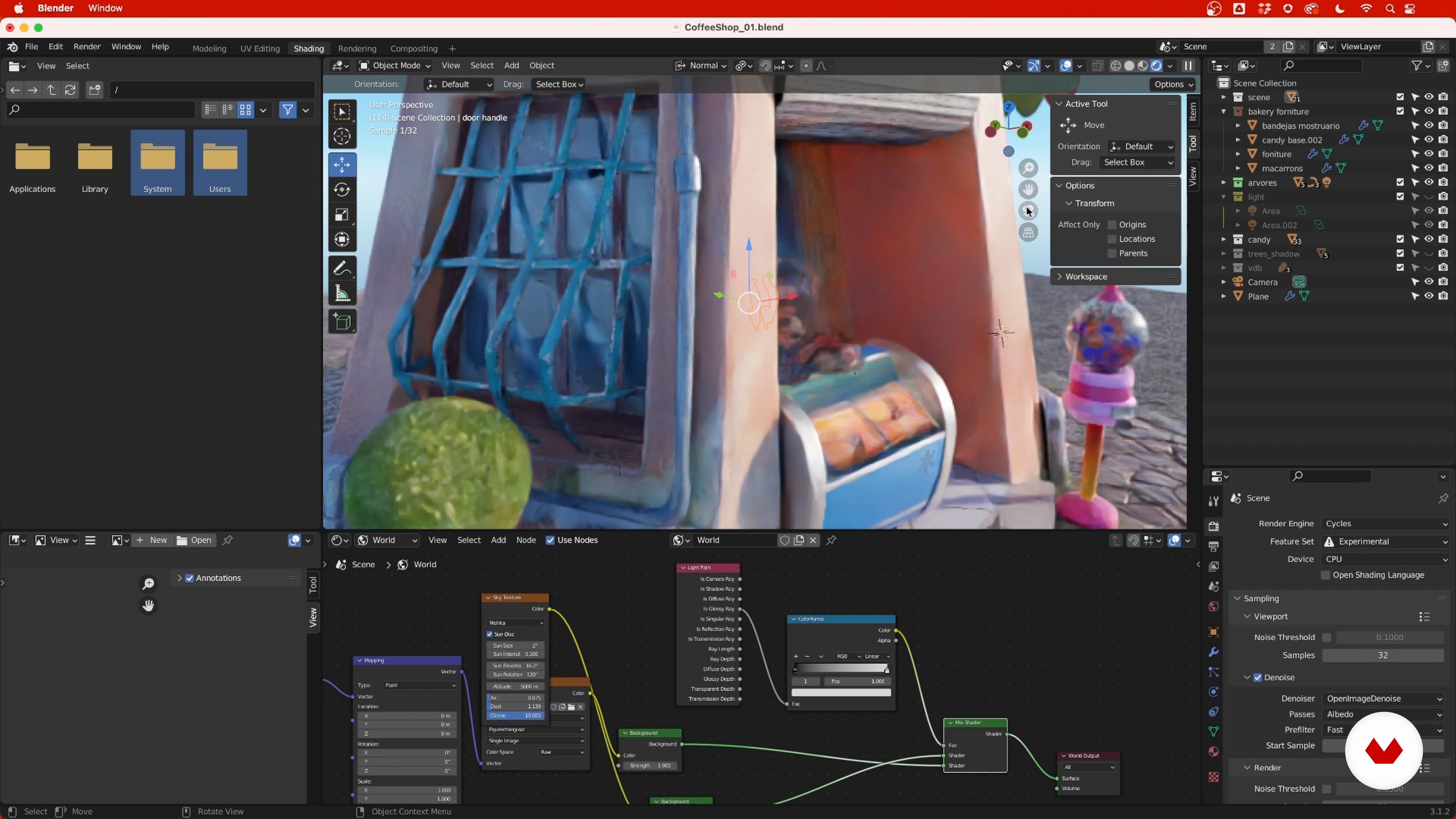Click the Open image button
1456x819 pixels.
coord(195,540)
